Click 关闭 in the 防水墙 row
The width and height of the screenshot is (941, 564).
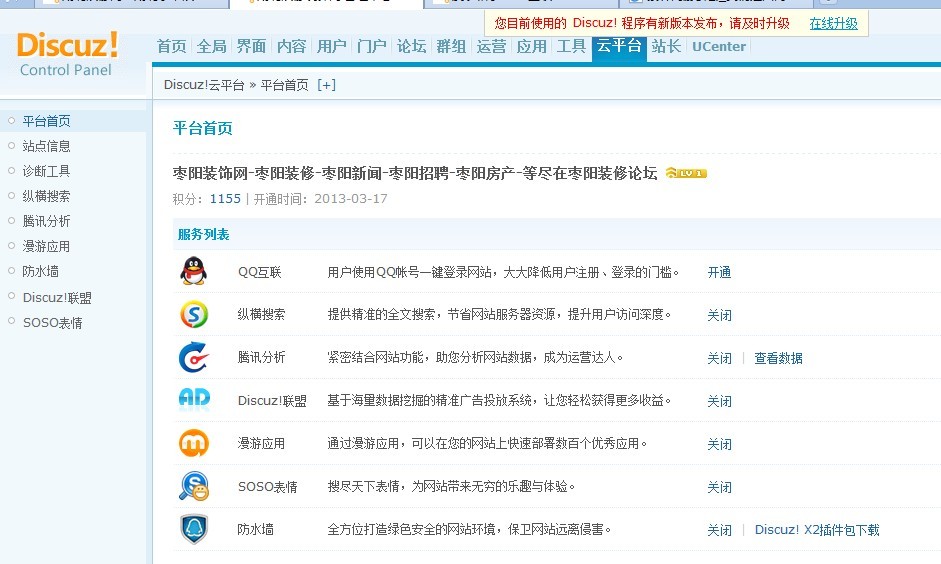[719, 530]
